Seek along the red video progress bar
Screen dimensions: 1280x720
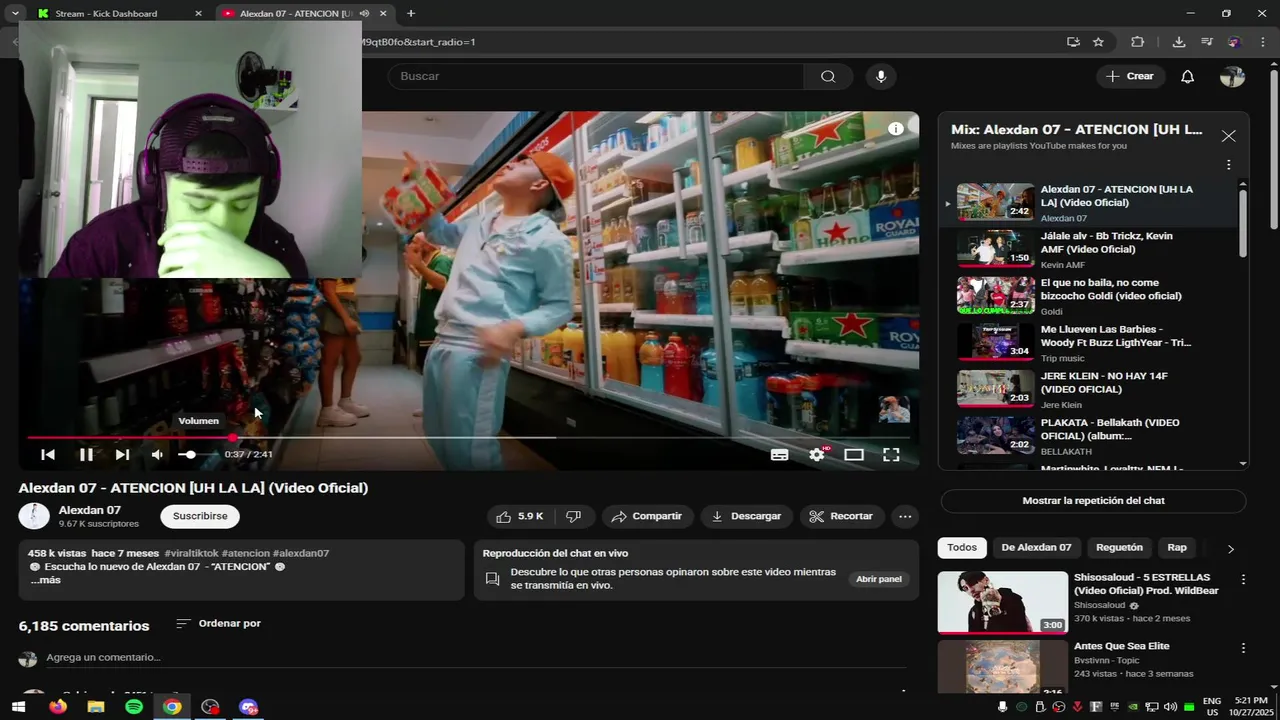click(x=468, y=437)
